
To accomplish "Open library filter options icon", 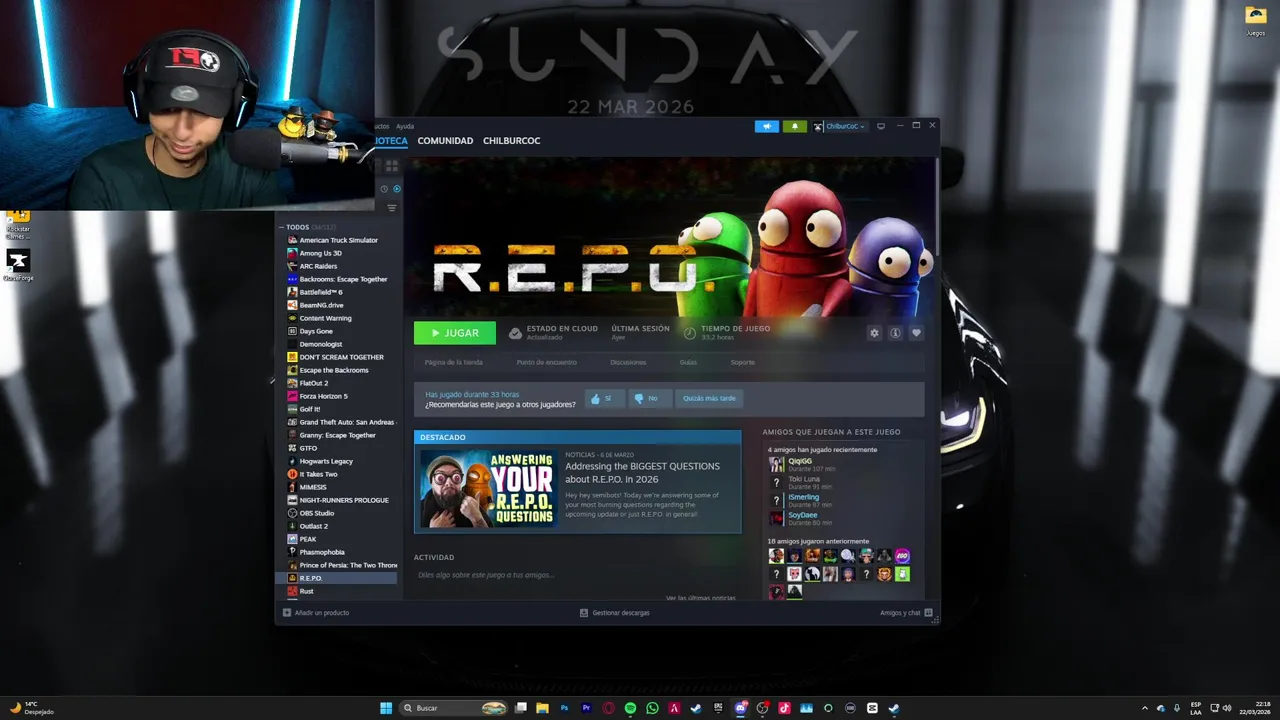I will (x=392, y=208).
